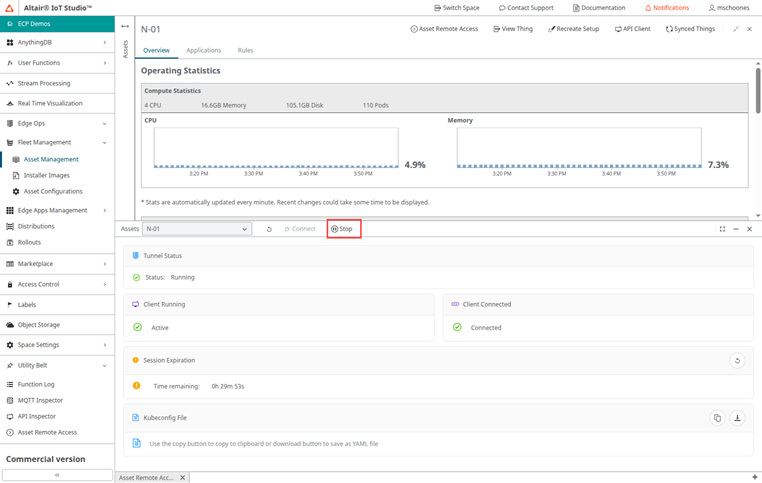
Task: Launch the API Client from the toolbar
Action: coord(632,29)
